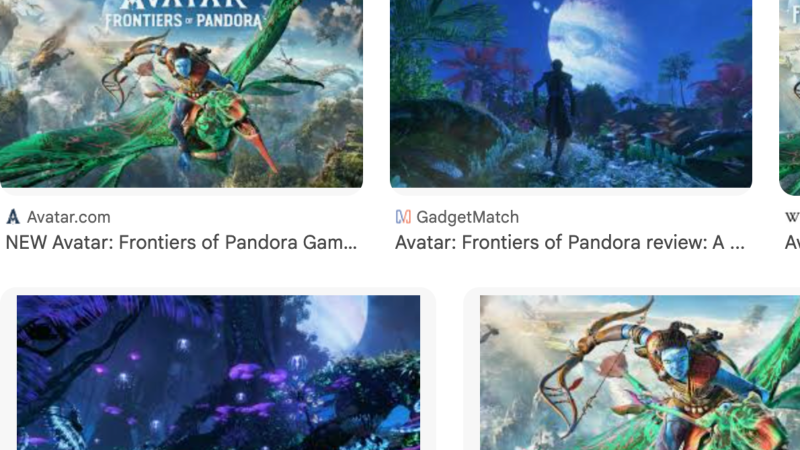
Task: Click the blue Na'vi face in cover art
Action: pos(183,66)
